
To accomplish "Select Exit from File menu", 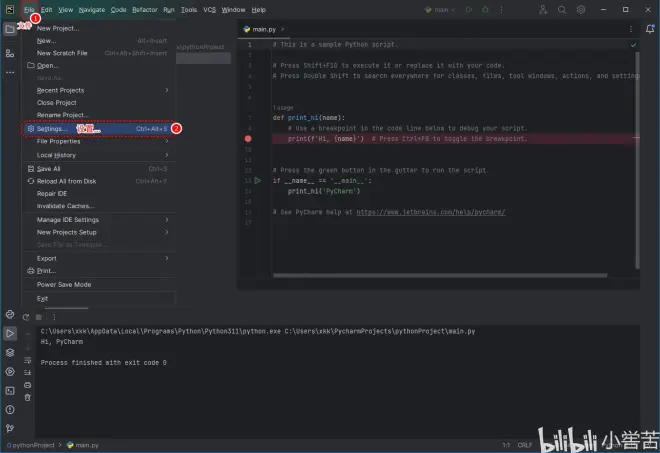I will (x=100, y=299).
